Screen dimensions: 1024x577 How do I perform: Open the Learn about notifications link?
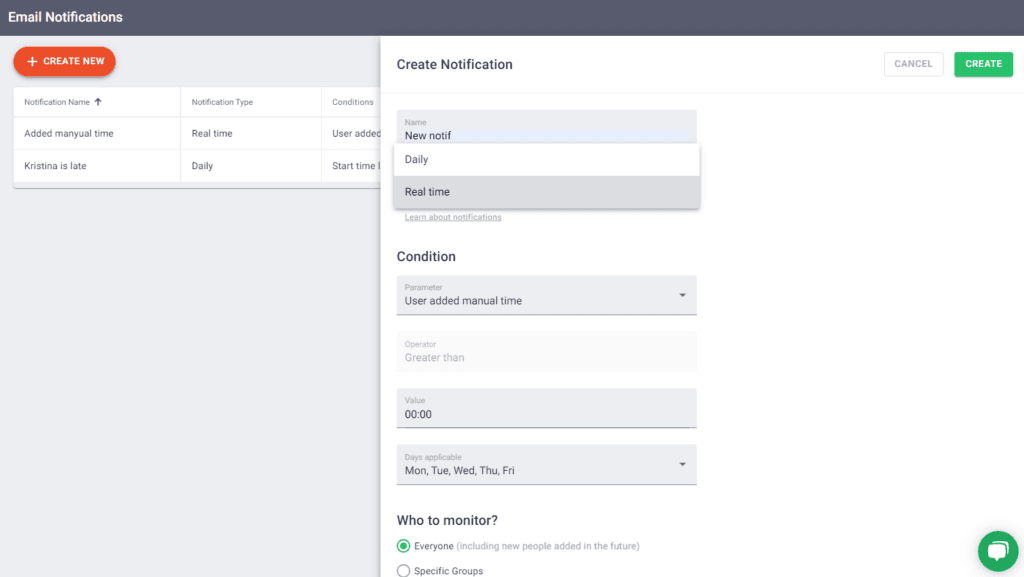click(452, 216)
